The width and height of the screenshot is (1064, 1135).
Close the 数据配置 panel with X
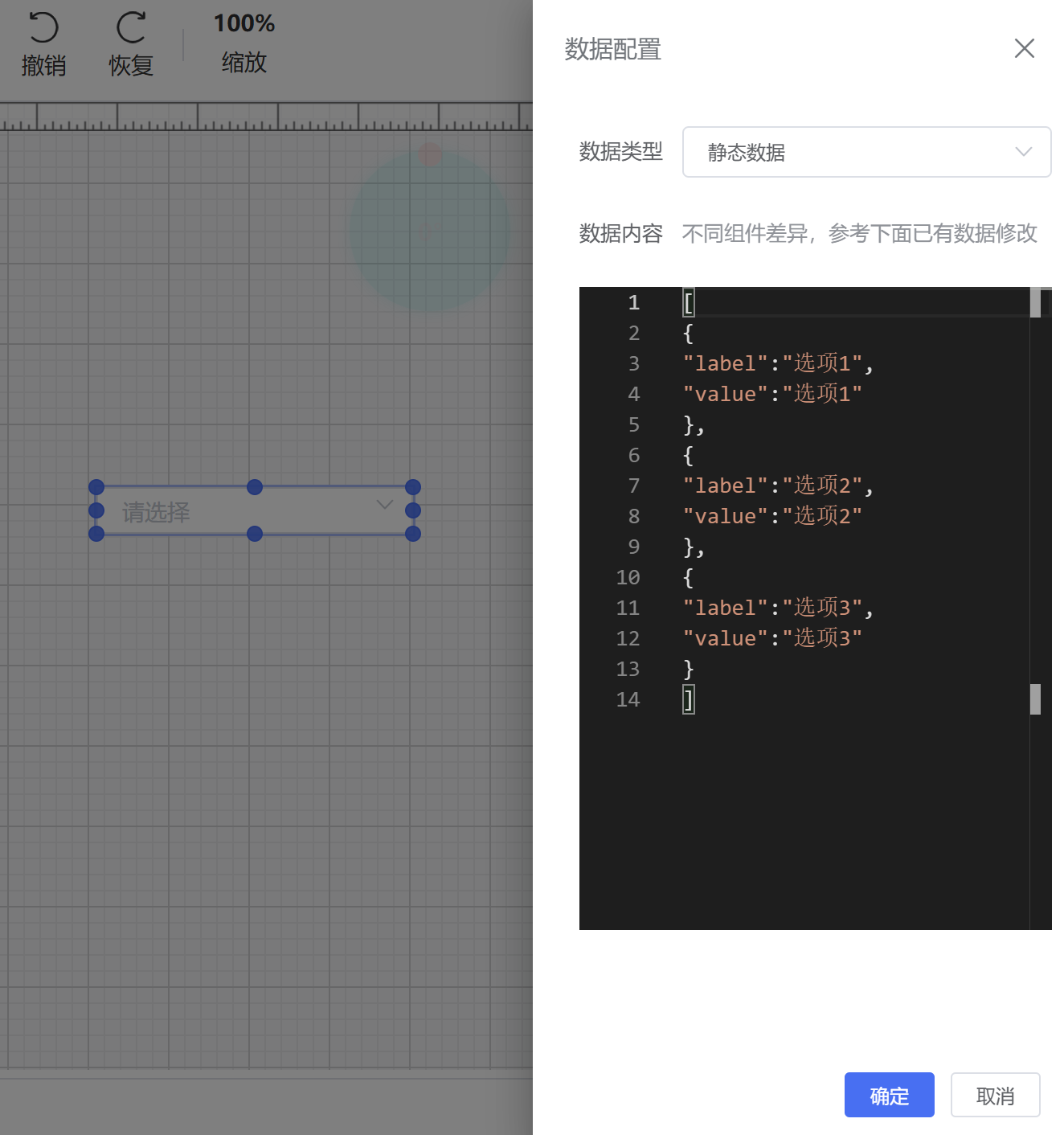coord(1024,49)
